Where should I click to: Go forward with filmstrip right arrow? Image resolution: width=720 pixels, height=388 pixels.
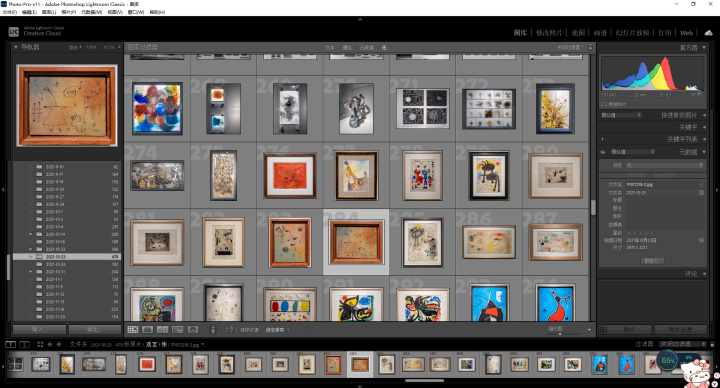pyautogui.click(x=59, y=344)
